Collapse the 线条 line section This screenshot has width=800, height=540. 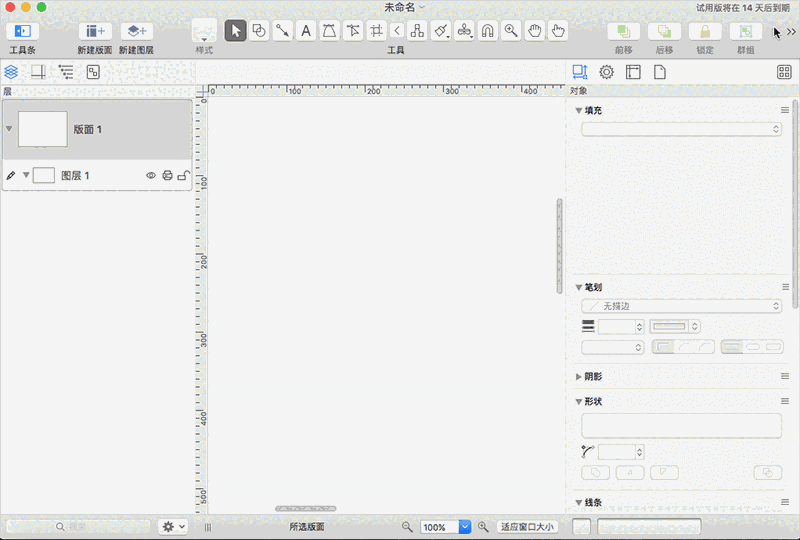(579, 502)
